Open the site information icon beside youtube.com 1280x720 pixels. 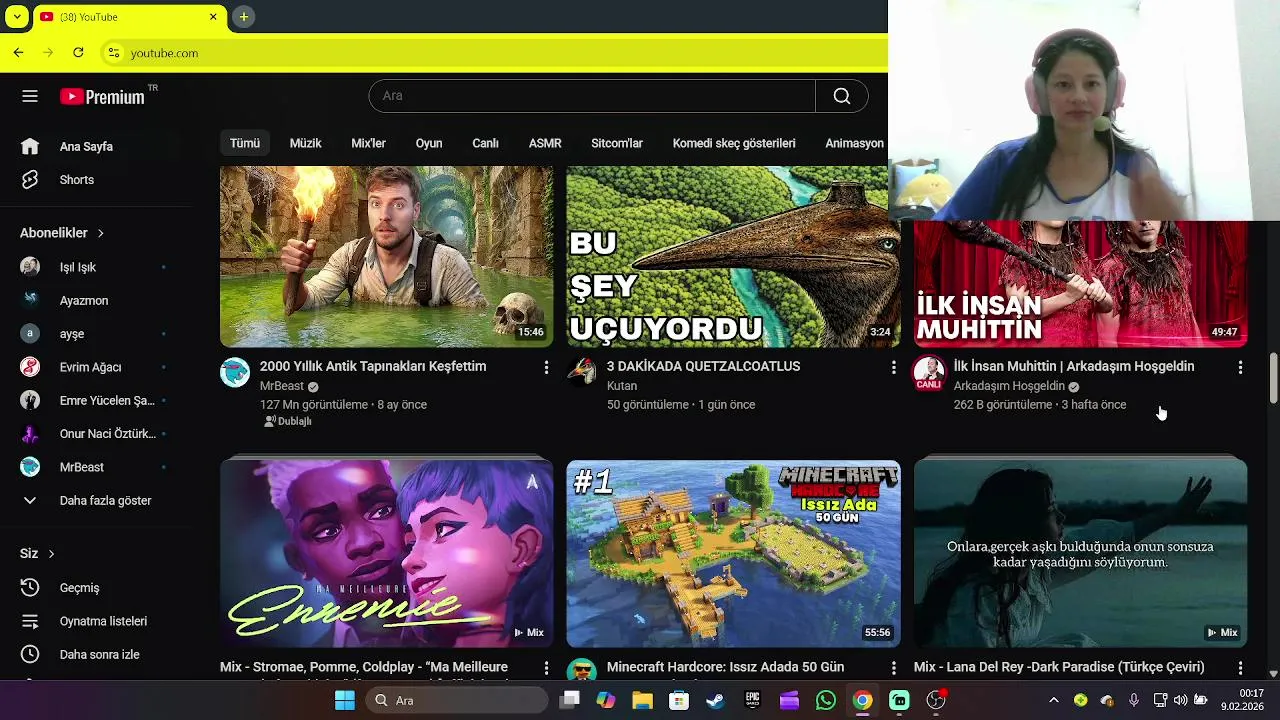[114, 53]
